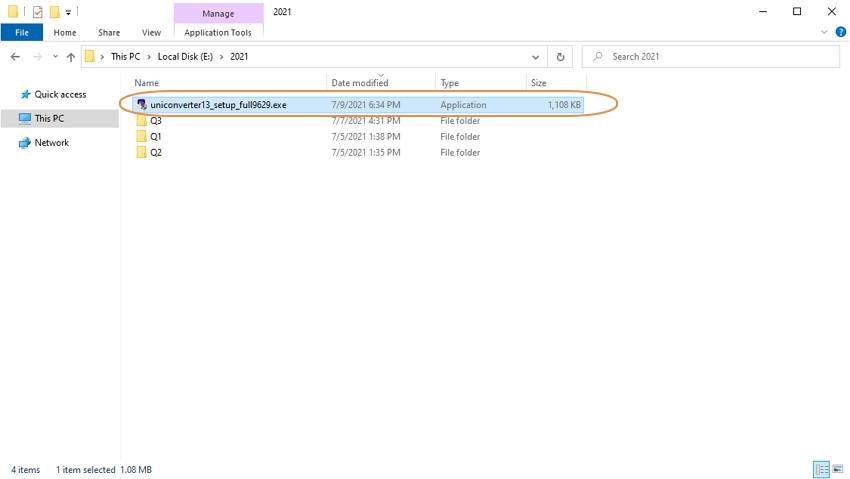Open the recent locations dropdown arrow

coord(54,57)
